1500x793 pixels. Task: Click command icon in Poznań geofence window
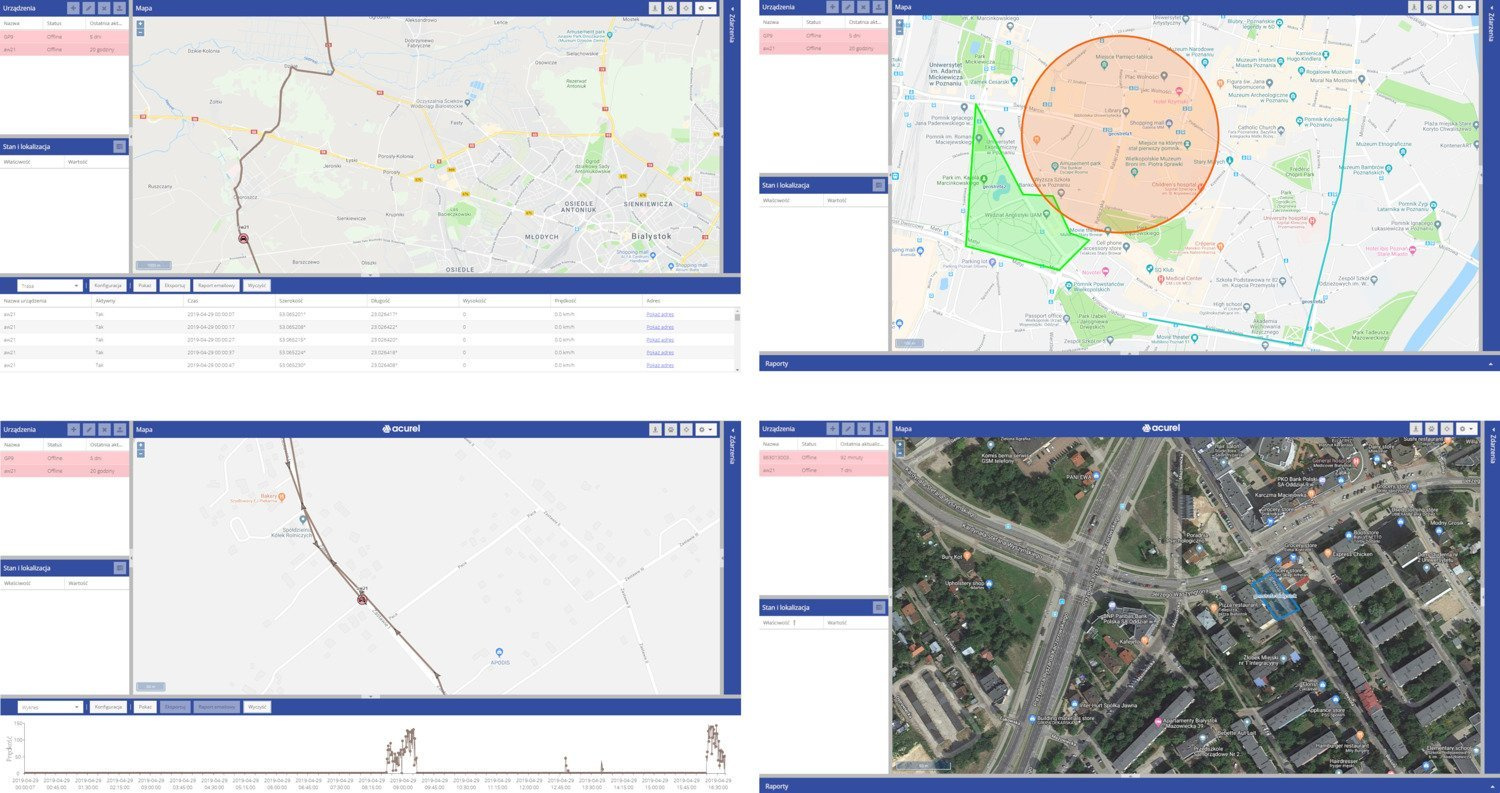coord(878,7)
